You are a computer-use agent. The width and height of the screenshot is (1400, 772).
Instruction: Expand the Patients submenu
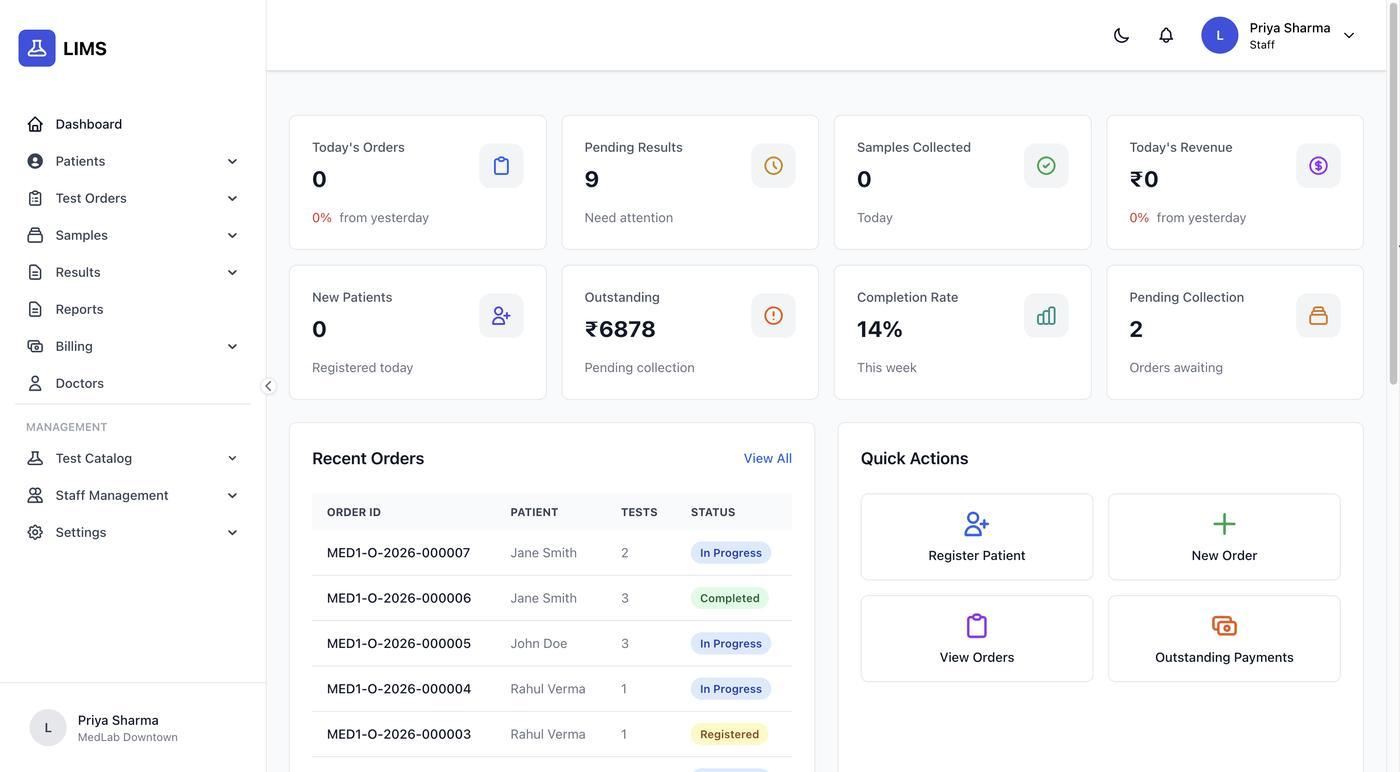(232, 161)
